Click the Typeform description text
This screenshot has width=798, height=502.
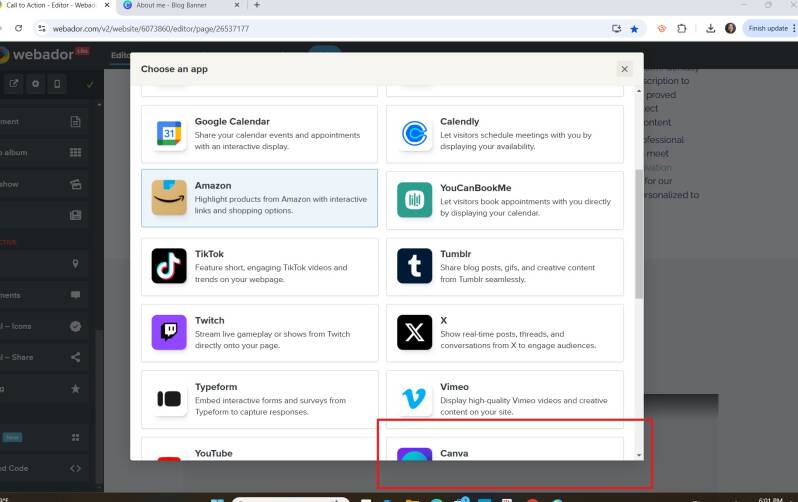point(270,406)
